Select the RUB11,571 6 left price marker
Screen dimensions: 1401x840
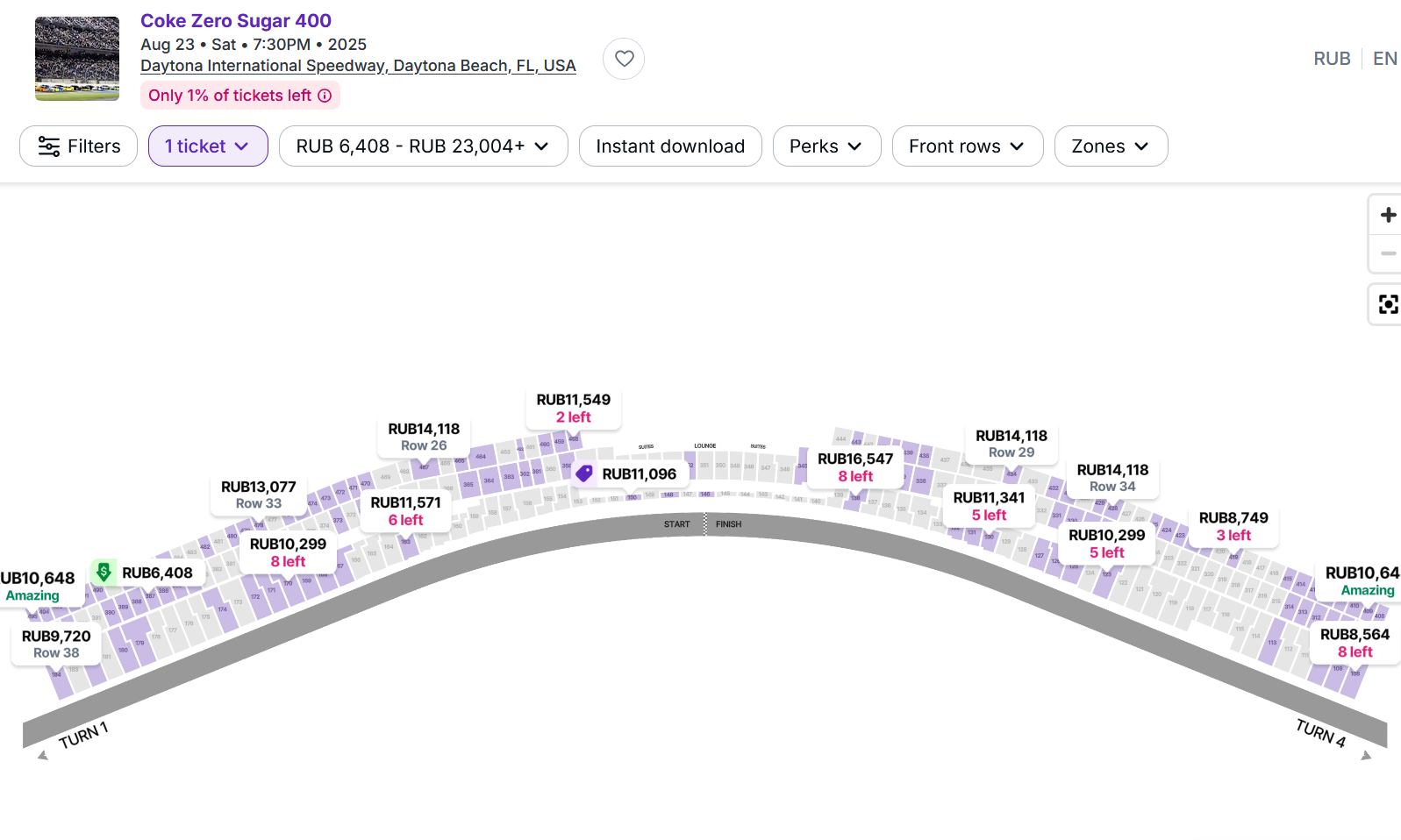coord(405,511)
